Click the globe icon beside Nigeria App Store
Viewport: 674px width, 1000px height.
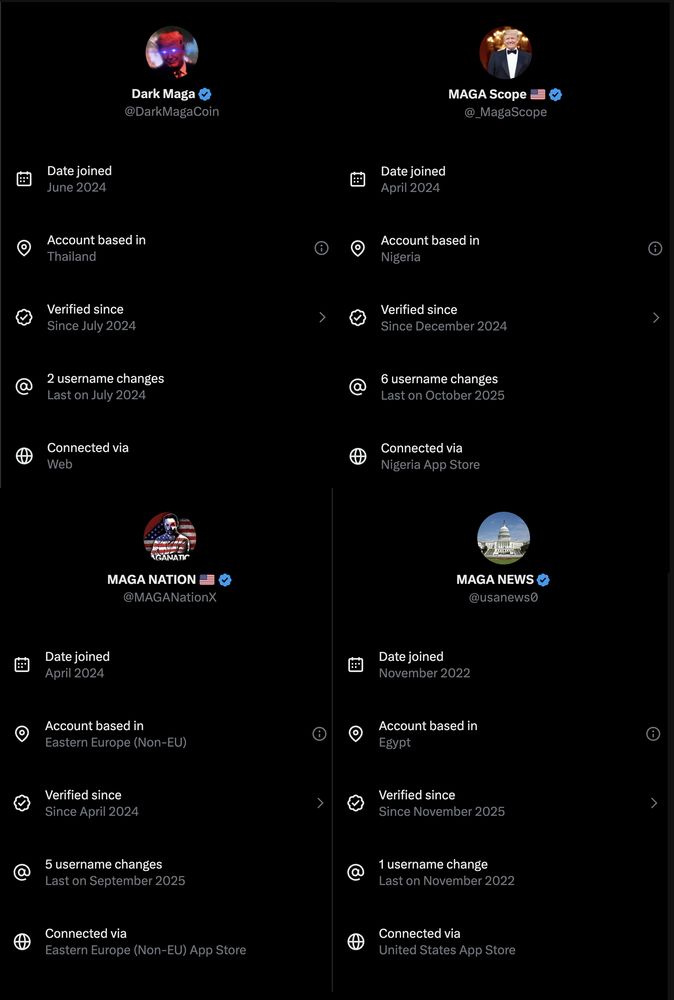358,456
